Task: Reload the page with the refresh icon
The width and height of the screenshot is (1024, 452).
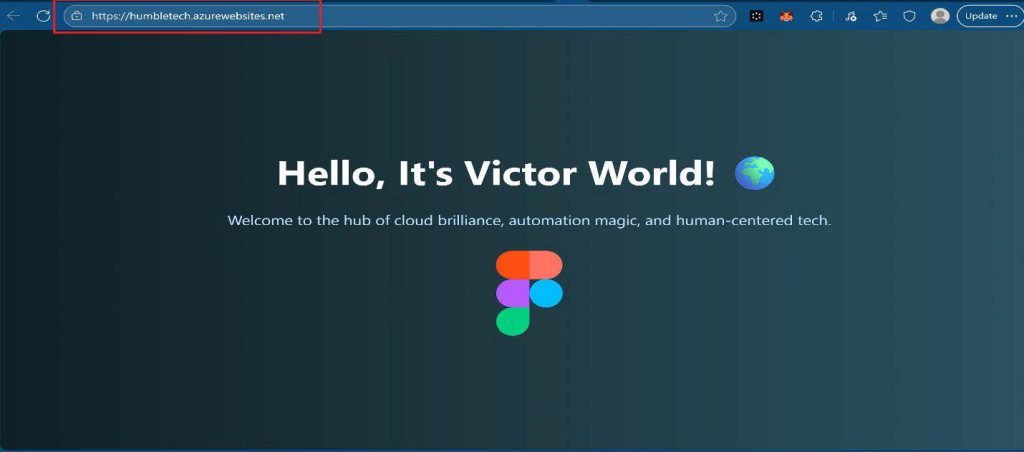Action: [x=43, y=16]
